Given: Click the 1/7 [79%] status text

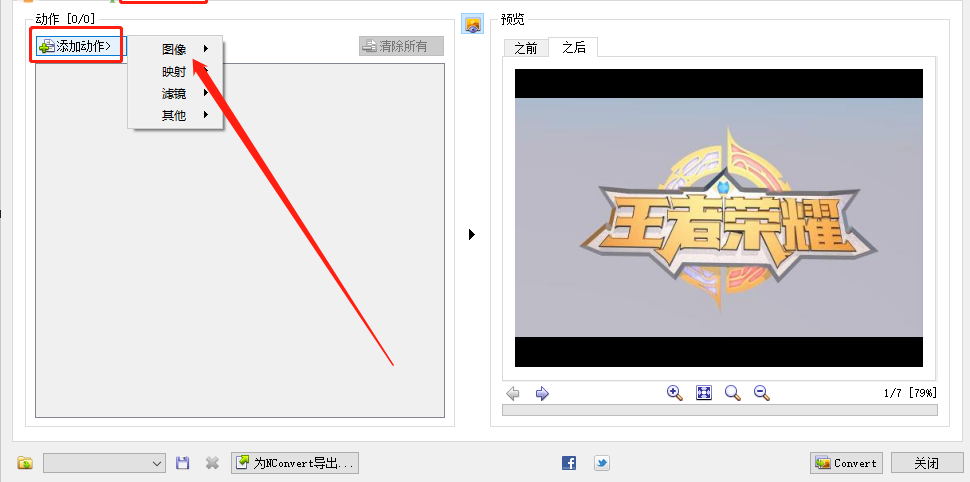Looking at the screenshot, I should pyautogui.click(x=911, y=393).
